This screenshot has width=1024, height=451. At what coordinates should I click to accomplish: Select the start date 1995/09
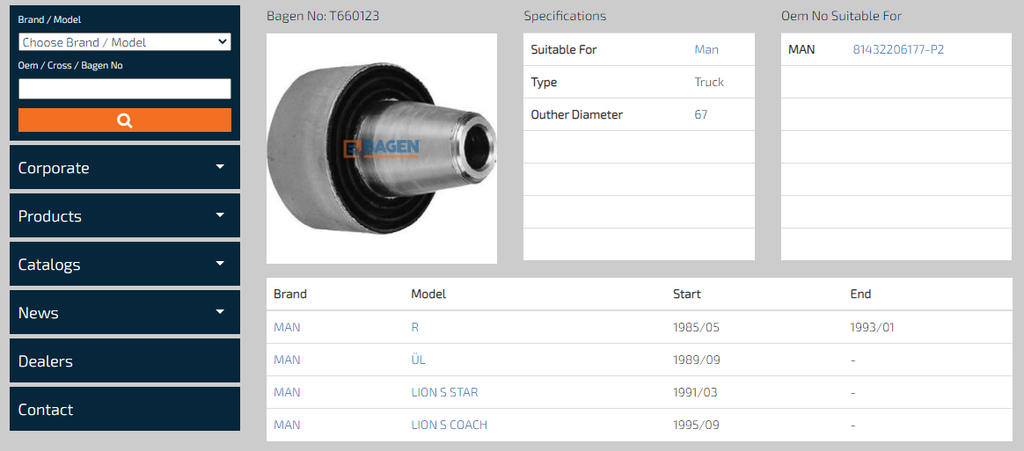click(696, 425)
